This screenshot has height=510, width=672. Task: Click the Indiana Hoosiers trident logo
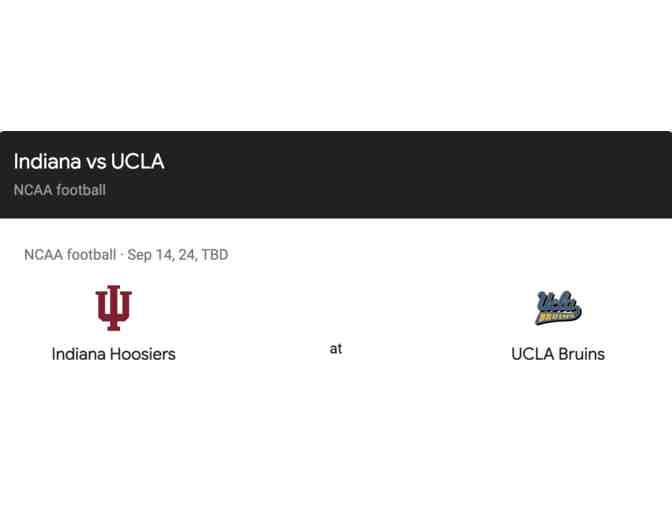click(113, 308)
